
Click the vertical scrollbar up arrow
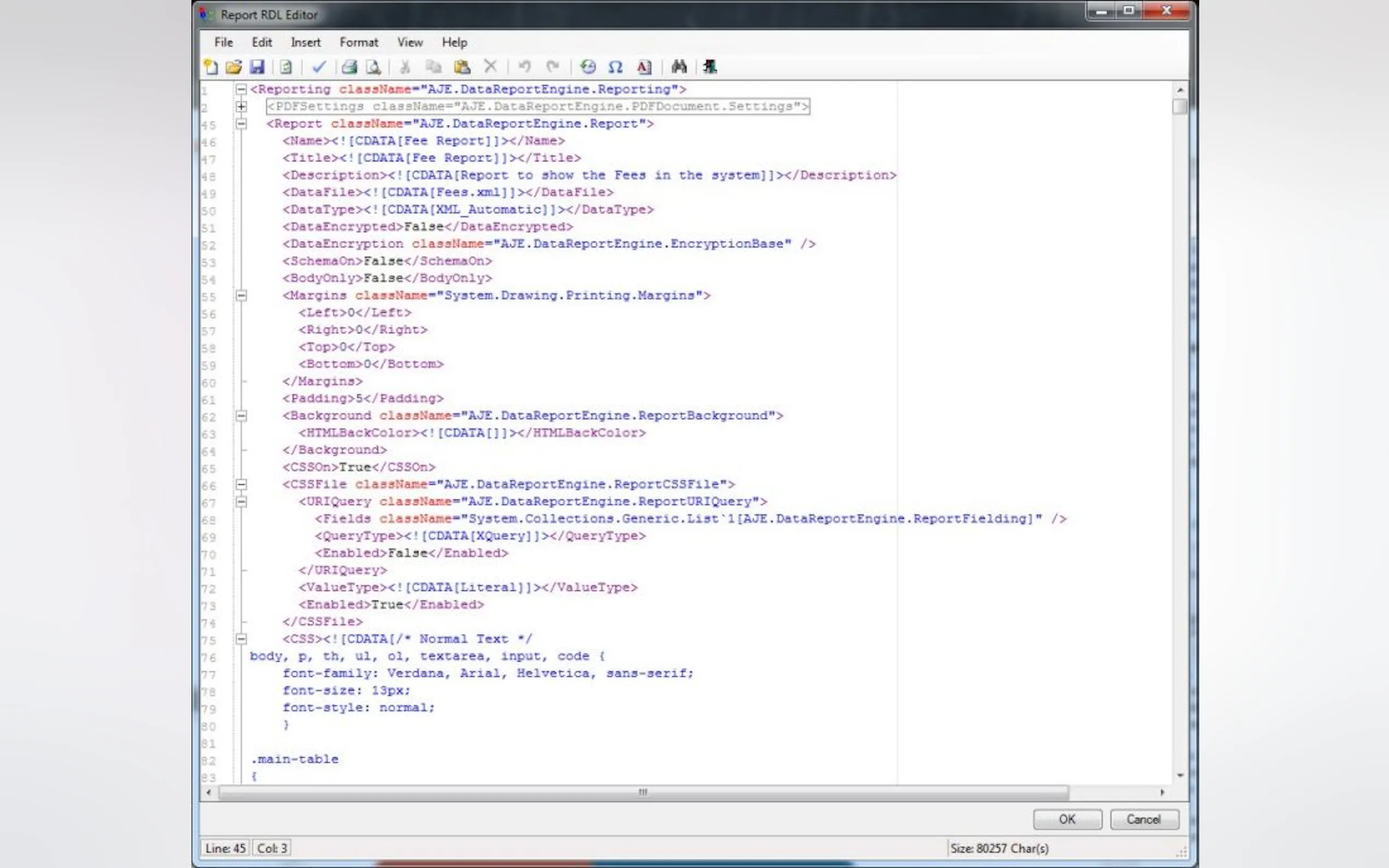point(1180,90)
